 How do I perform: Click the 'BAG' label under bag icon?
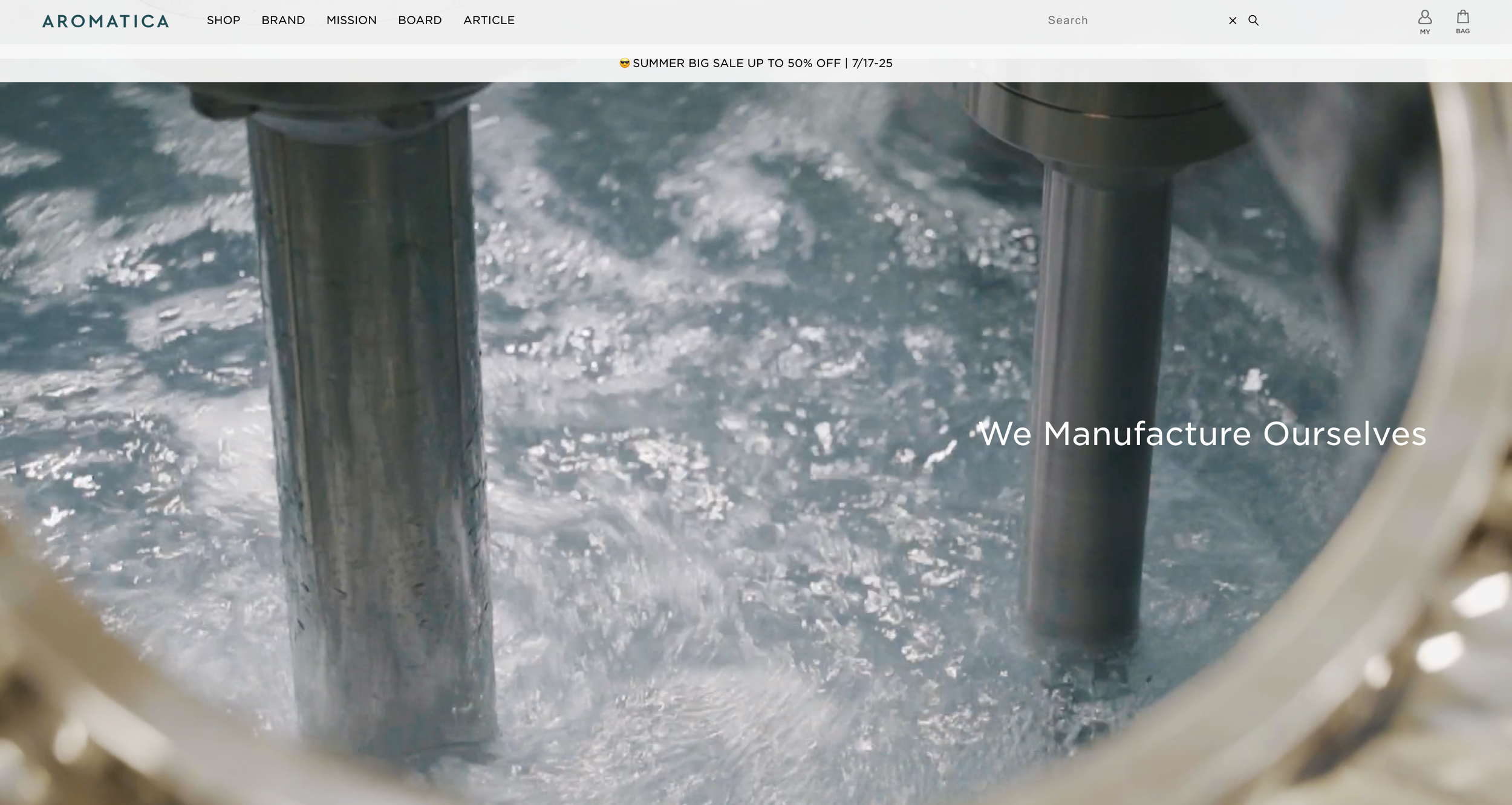[1462, 31]
